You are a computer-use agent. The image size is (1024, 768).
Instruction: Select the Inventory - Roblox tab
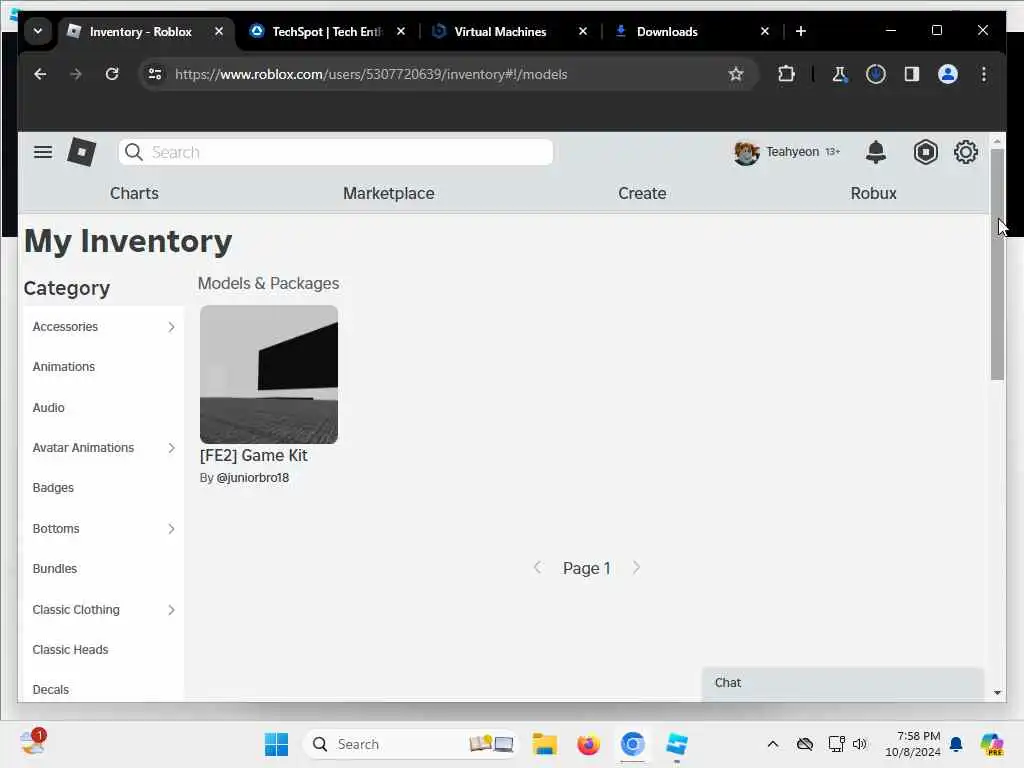coord(140,31)
